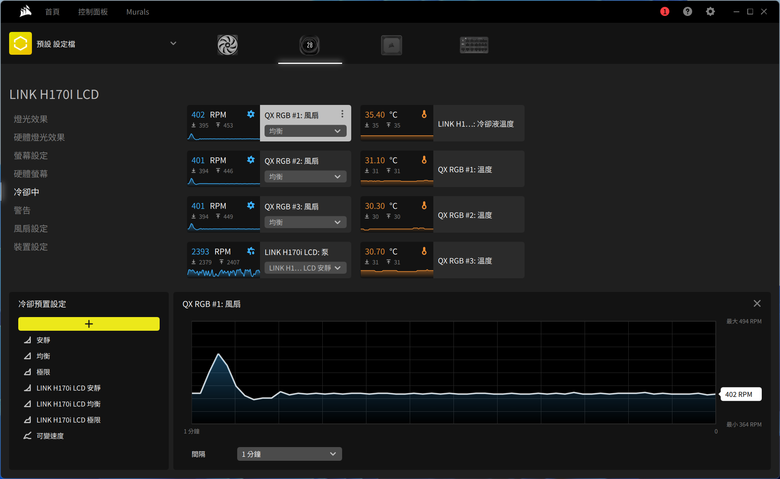Open QX RGB #2 fan mode dropdown

[x=305, y=177]
